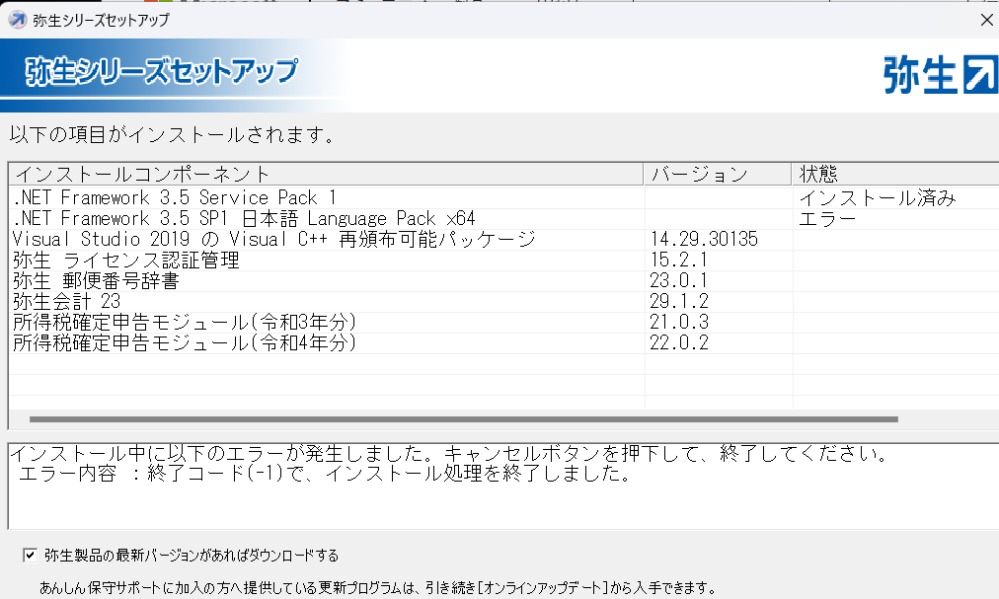The height and width of the screenshot is (599, 999).
Task: Click the あんしん保守サポート note text
Action: pyautogui.click(x=378, y=588)
